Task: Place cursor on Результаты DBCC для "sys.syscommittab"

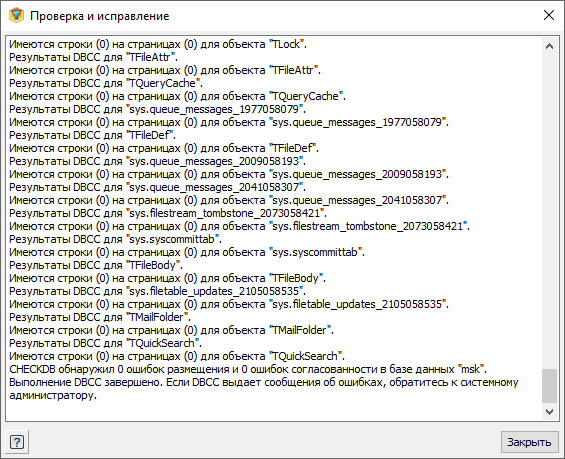Action: point(115,239)
